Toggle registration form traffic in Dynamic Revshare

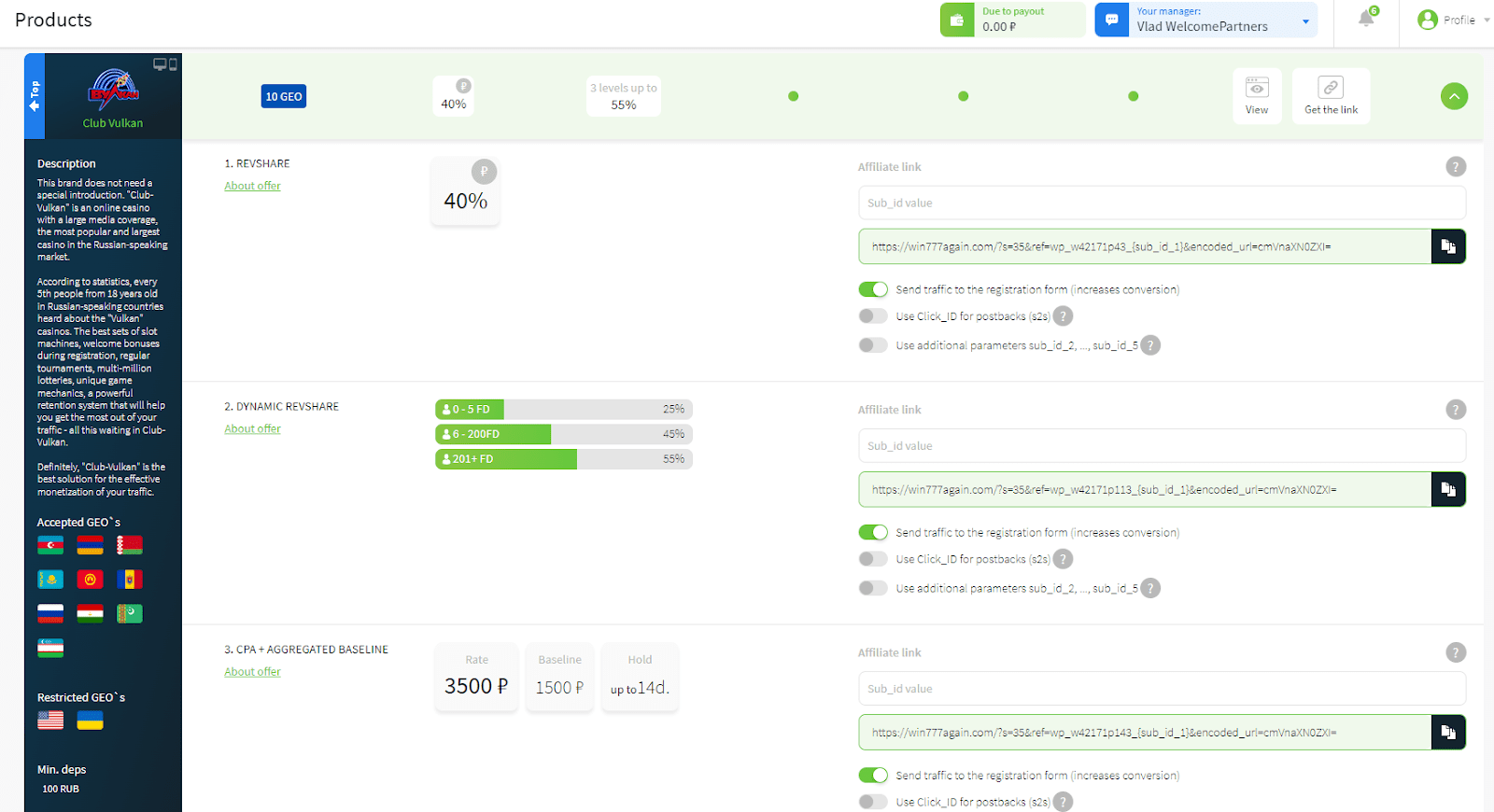pos(873,532)
